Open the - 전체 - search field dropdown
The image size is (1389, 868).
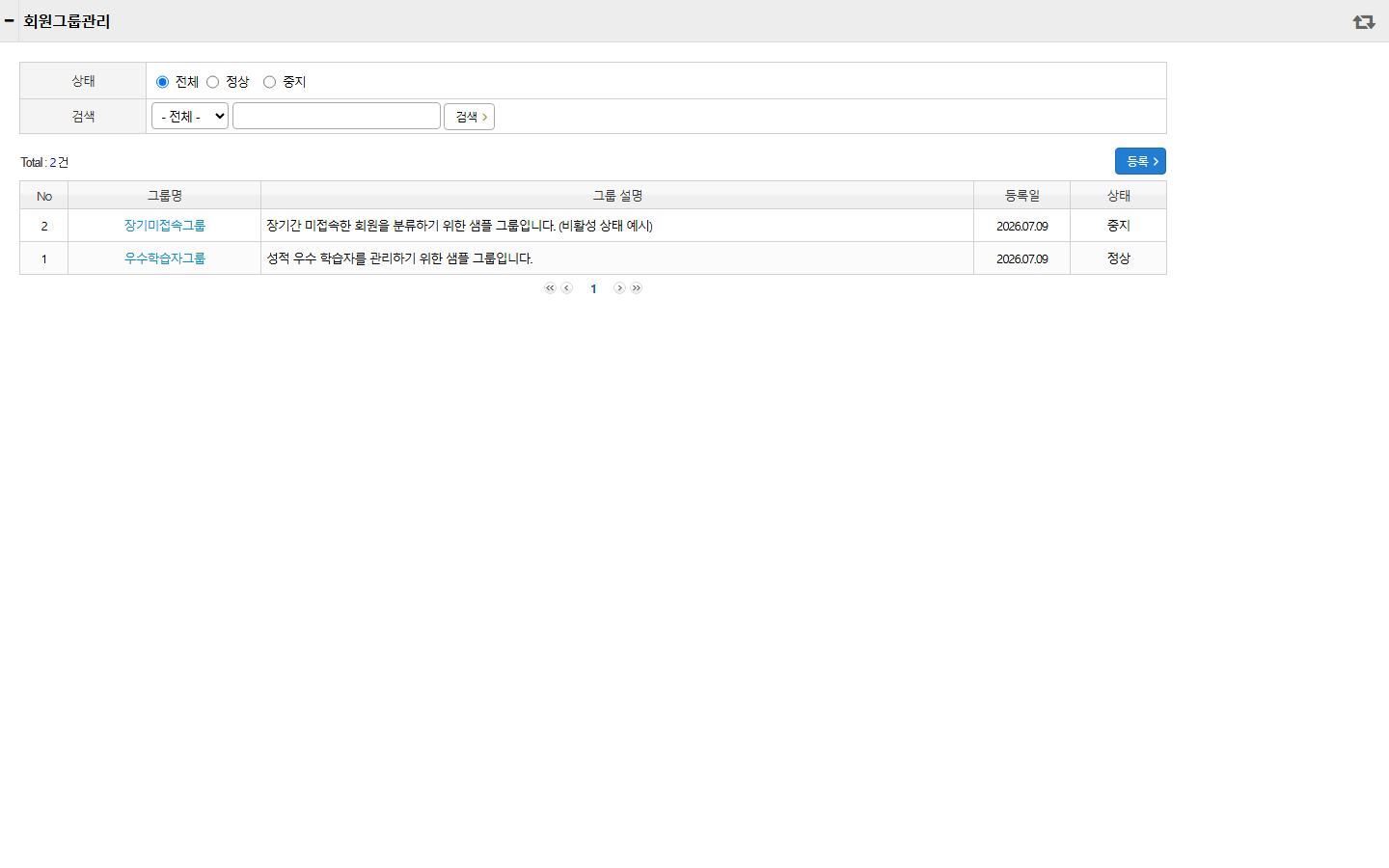pyautogui.click(x=190, y=116)
